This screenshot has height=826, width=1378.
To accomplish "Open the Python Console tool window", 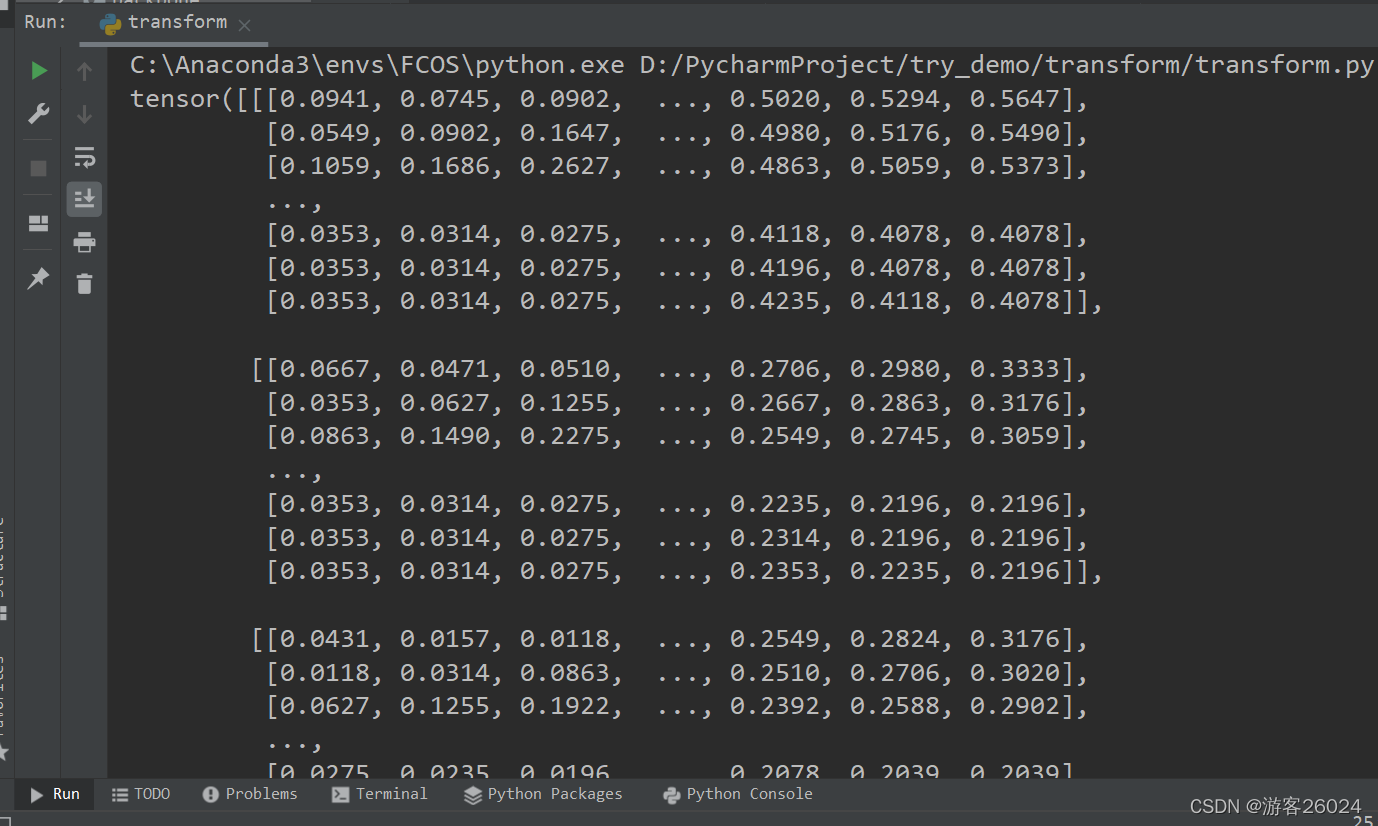I will point(738,794).
